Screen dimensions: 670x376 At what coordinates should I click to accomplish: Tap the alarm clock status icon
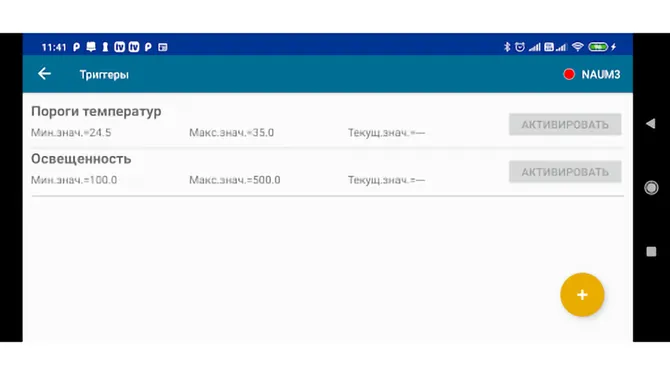point(520,47)
